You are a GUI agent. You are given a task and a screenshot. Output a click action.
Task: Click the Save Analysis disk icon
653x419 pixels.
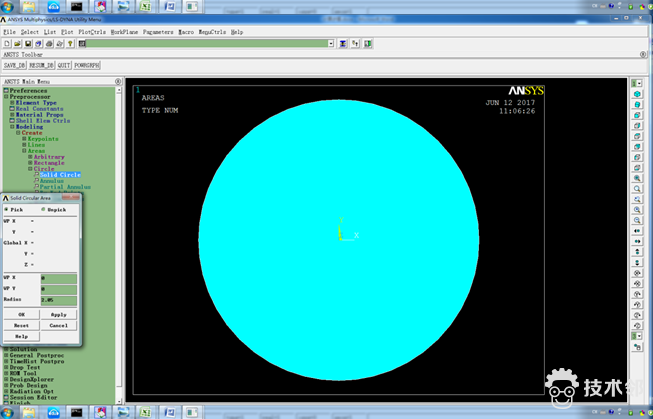coord(28,43)
